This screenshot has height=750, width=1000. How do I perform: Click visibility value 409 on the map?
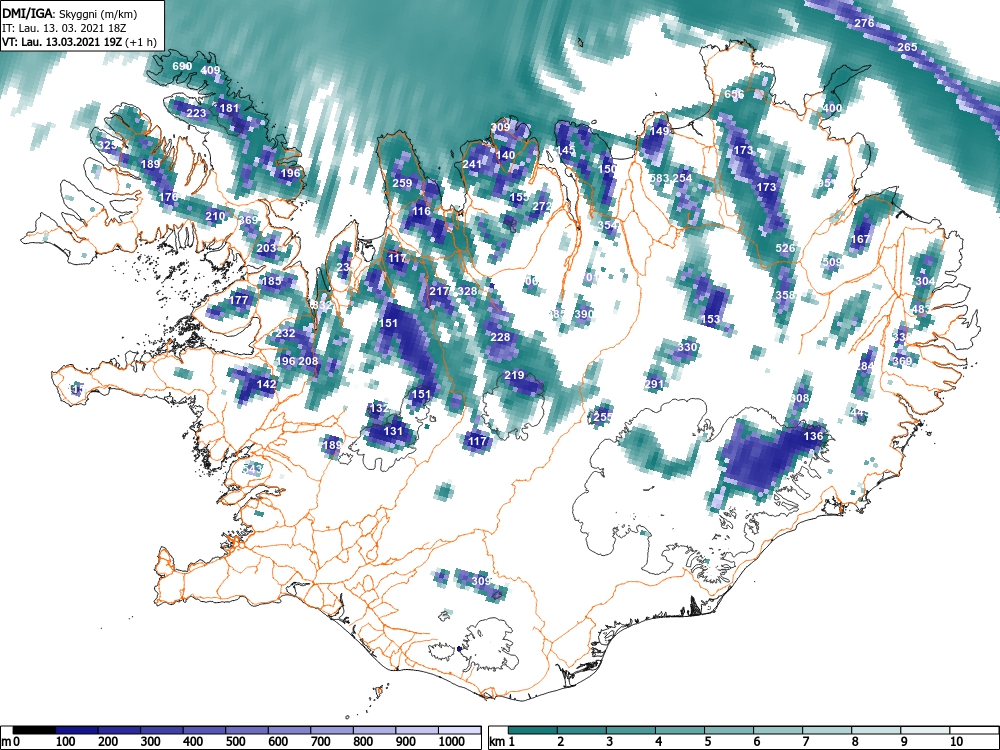click(x=210, y=70)
